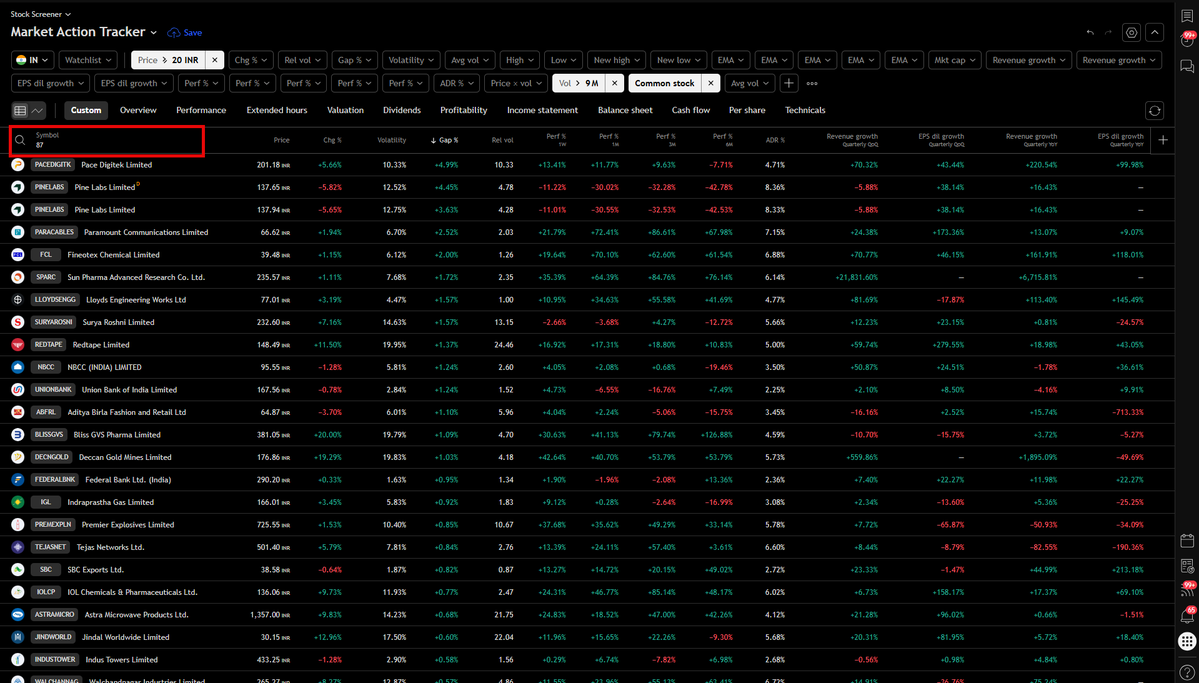Switch to the table view icon

(21, 110)
